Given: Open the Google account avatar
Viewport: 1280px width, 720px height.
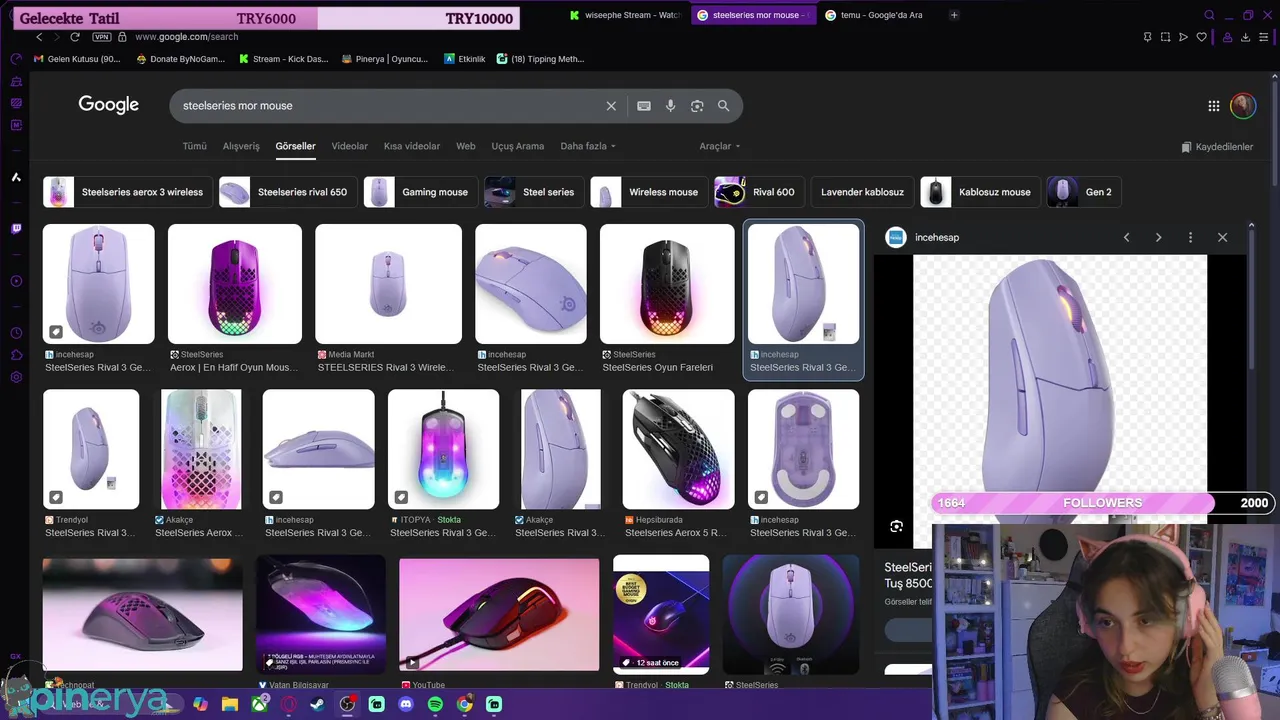Looking at the screenshot, I should coord(1243,106).
